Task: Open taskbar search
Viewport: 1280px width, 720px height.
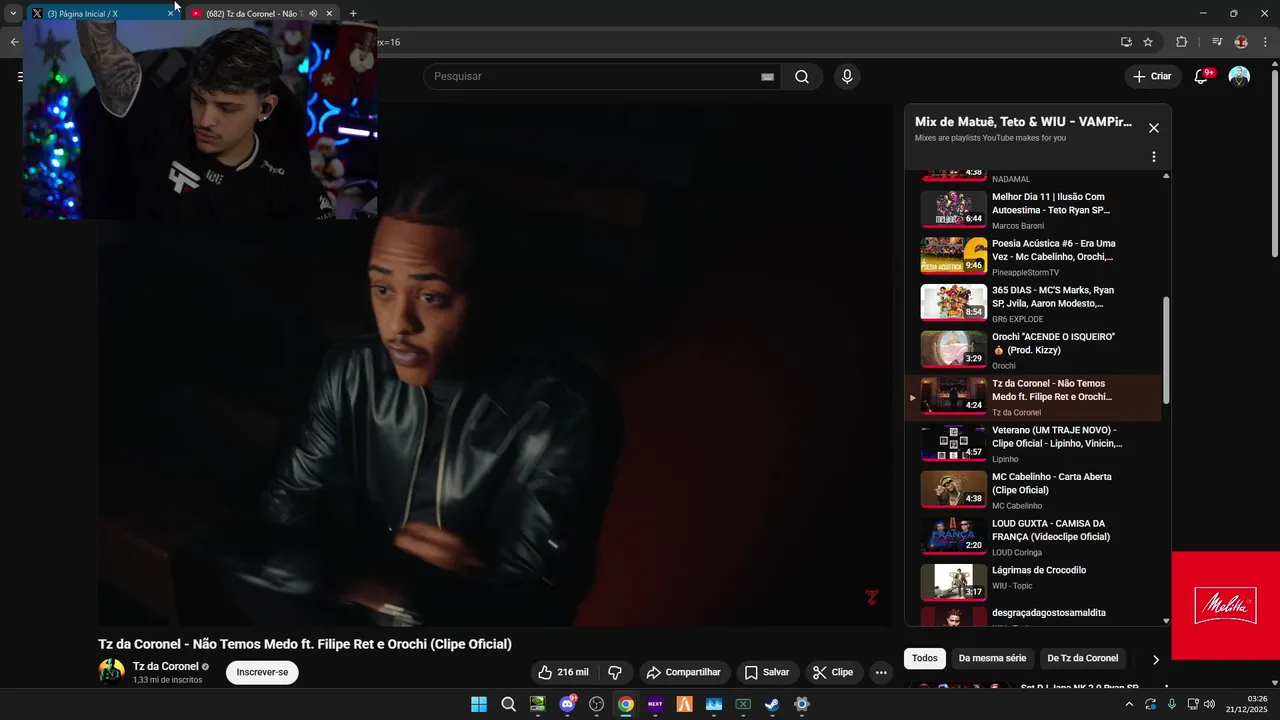Action: click(x=508, y=704)
